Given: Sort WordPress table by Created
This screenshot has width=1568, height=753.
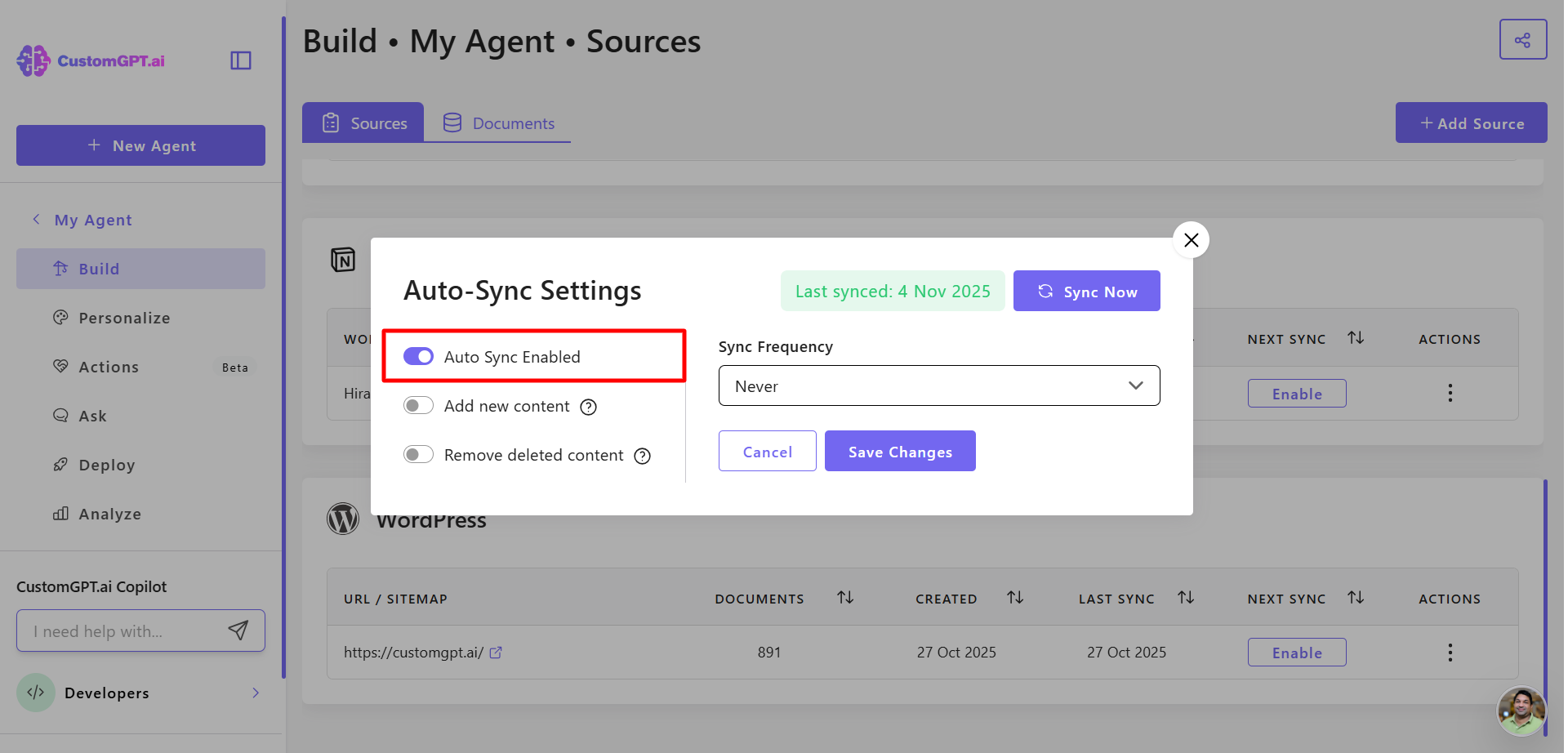Looking at the screenshot, I should point(1015,598).
